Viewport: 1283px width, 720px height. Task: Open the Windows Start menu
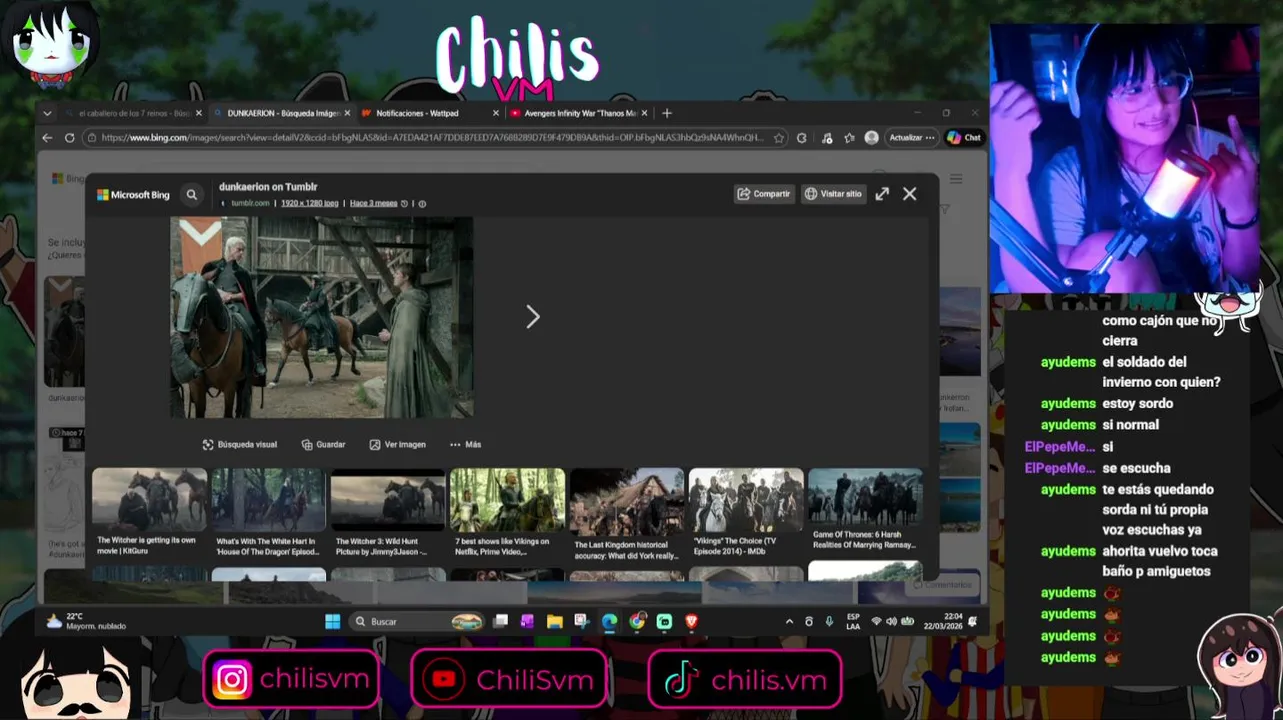(332, 621)
